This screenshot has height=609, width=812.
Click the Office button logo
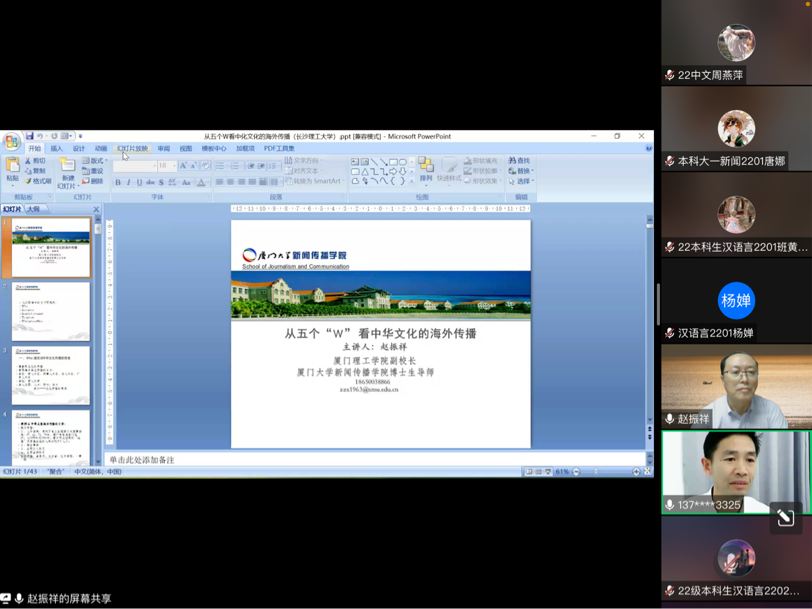pyautogui.click(x=11, y=142)
